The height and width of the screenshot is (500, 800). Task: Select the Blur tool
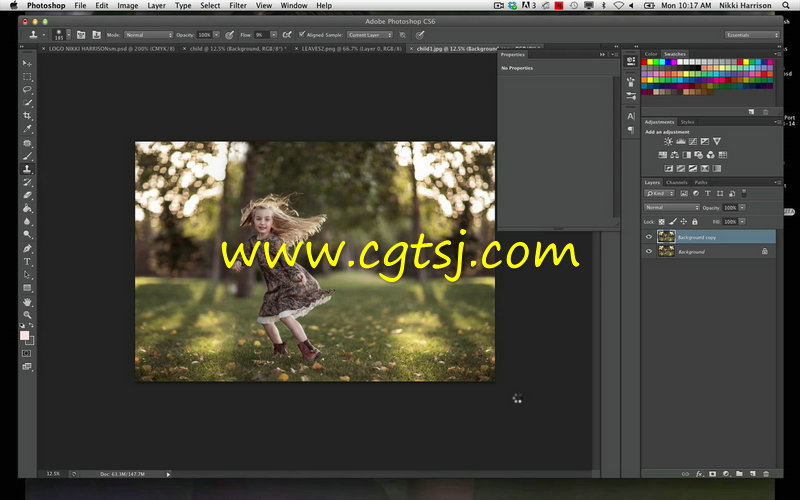(27, 222)
